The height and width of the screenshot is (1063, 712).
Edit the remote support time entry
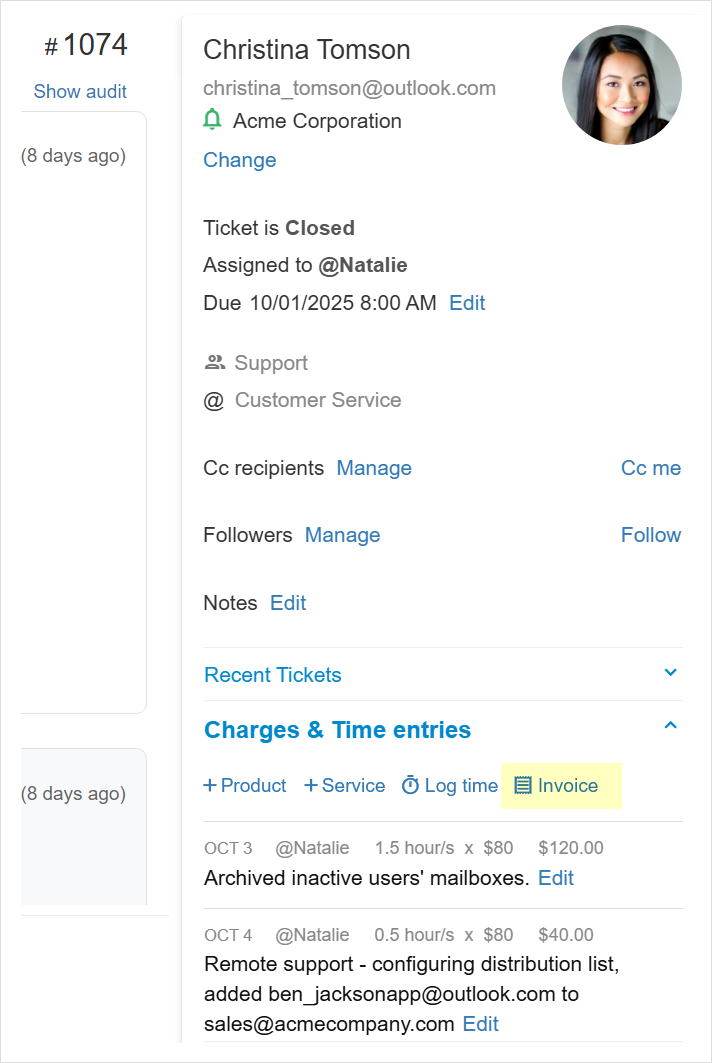pyautogui.click(x=480, y=1024)
